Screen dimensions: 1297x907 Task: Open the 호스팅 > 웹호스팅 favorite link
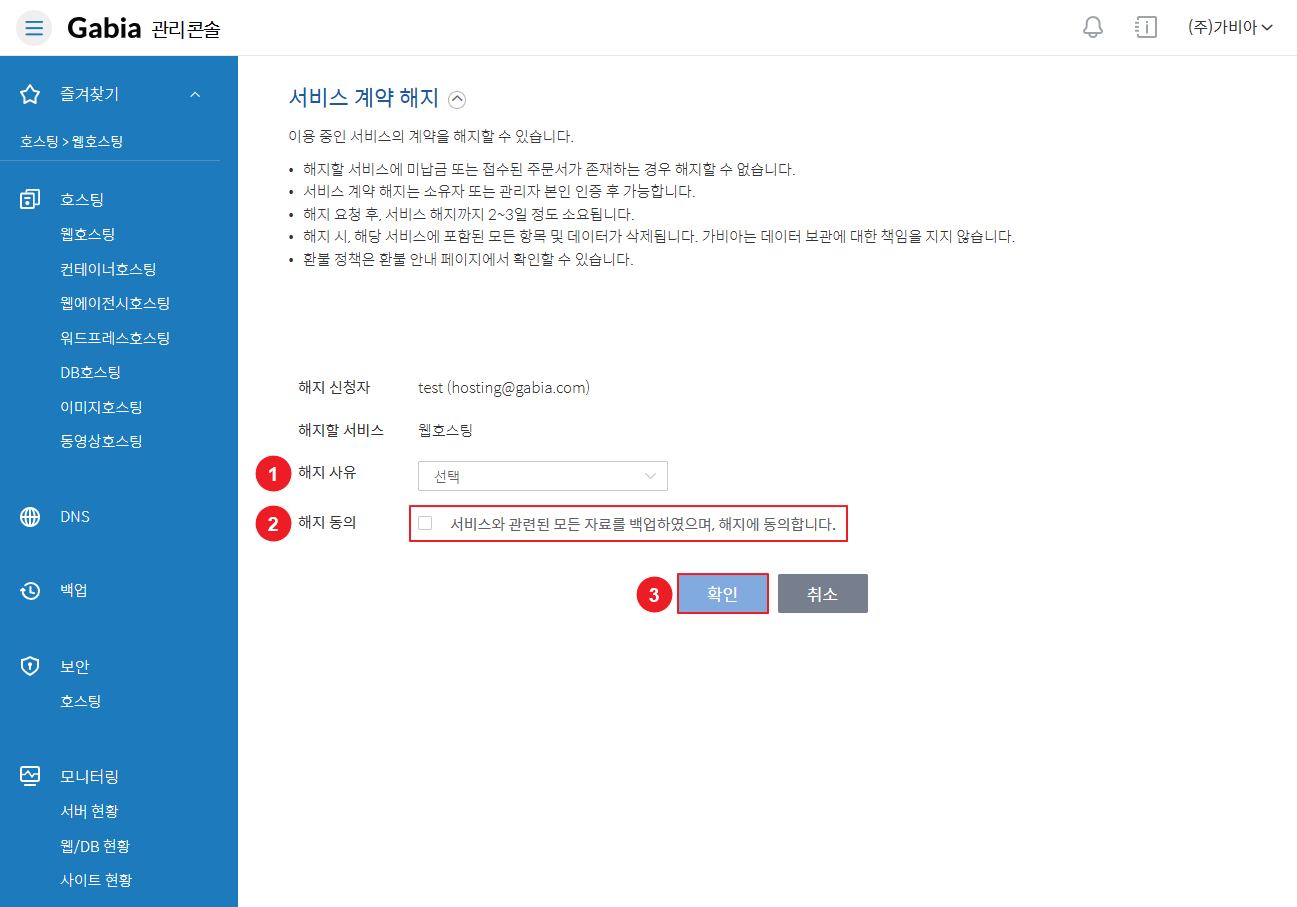tap(71, 142)
